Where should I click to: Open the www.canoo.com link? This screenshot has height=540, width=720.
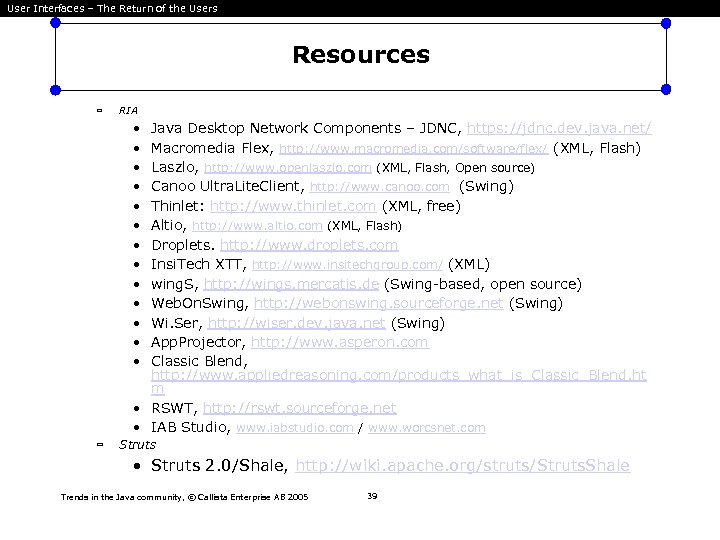pos(380,187)
